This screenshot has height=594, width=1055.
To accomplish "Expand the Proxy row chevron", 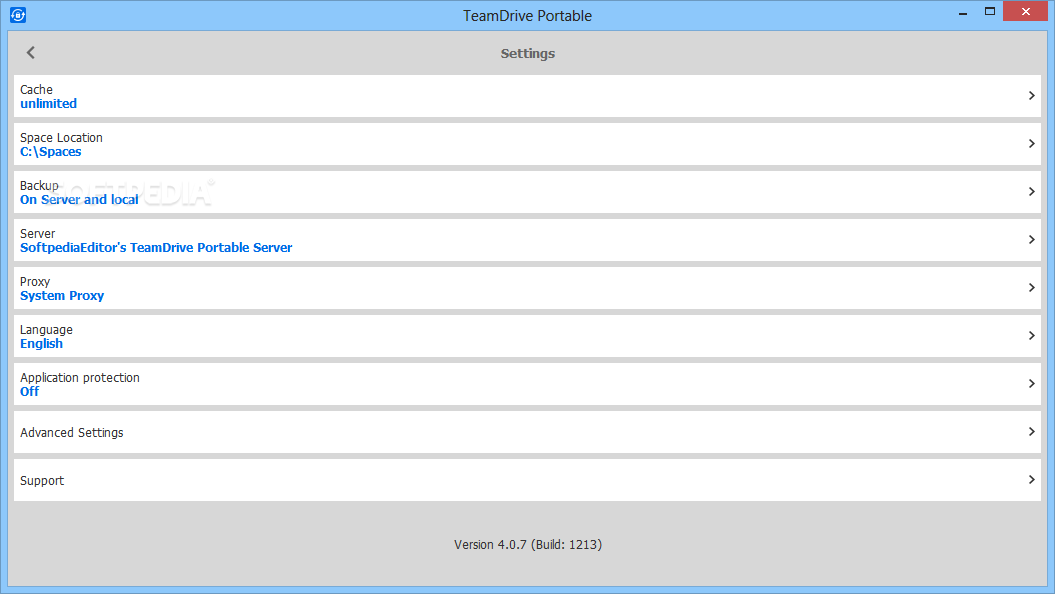I will point(1031,287).
